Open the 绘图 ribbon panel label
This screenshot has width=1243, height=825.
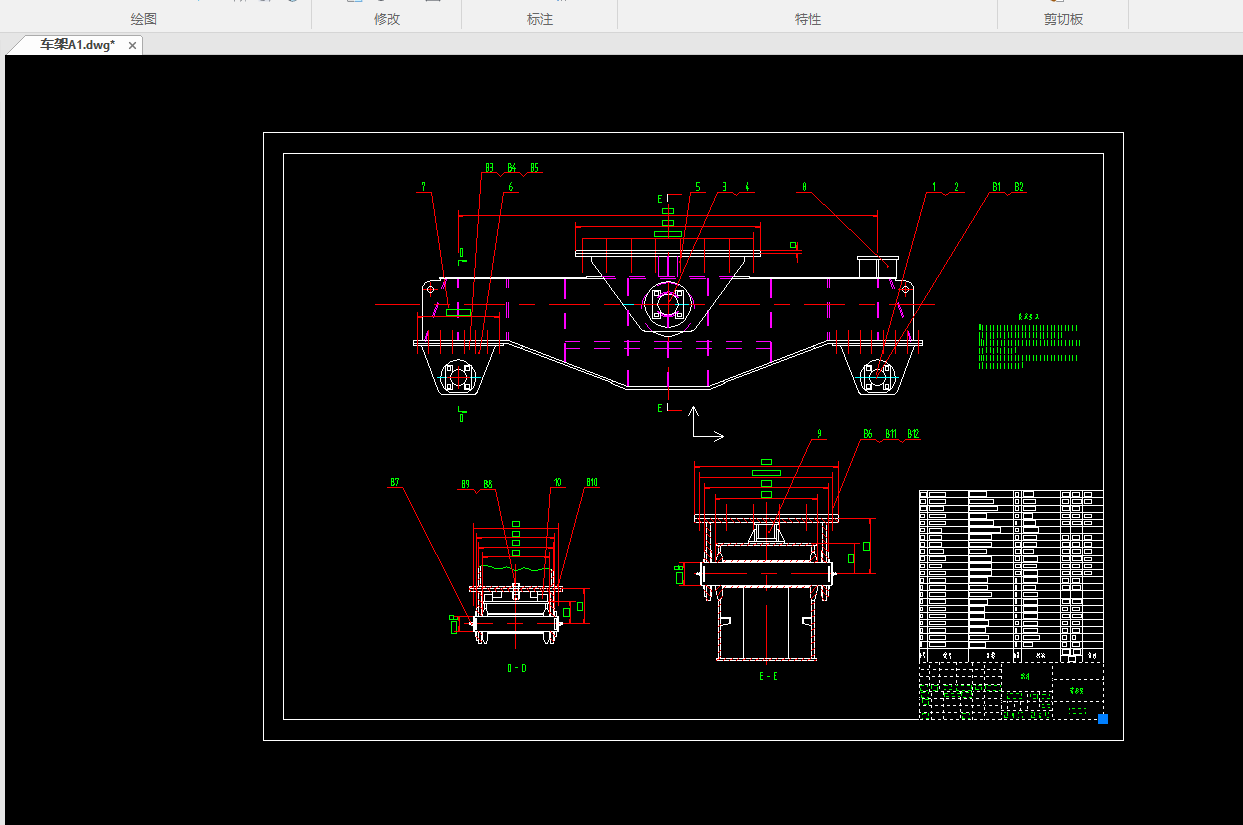click(x=144, y=19)
